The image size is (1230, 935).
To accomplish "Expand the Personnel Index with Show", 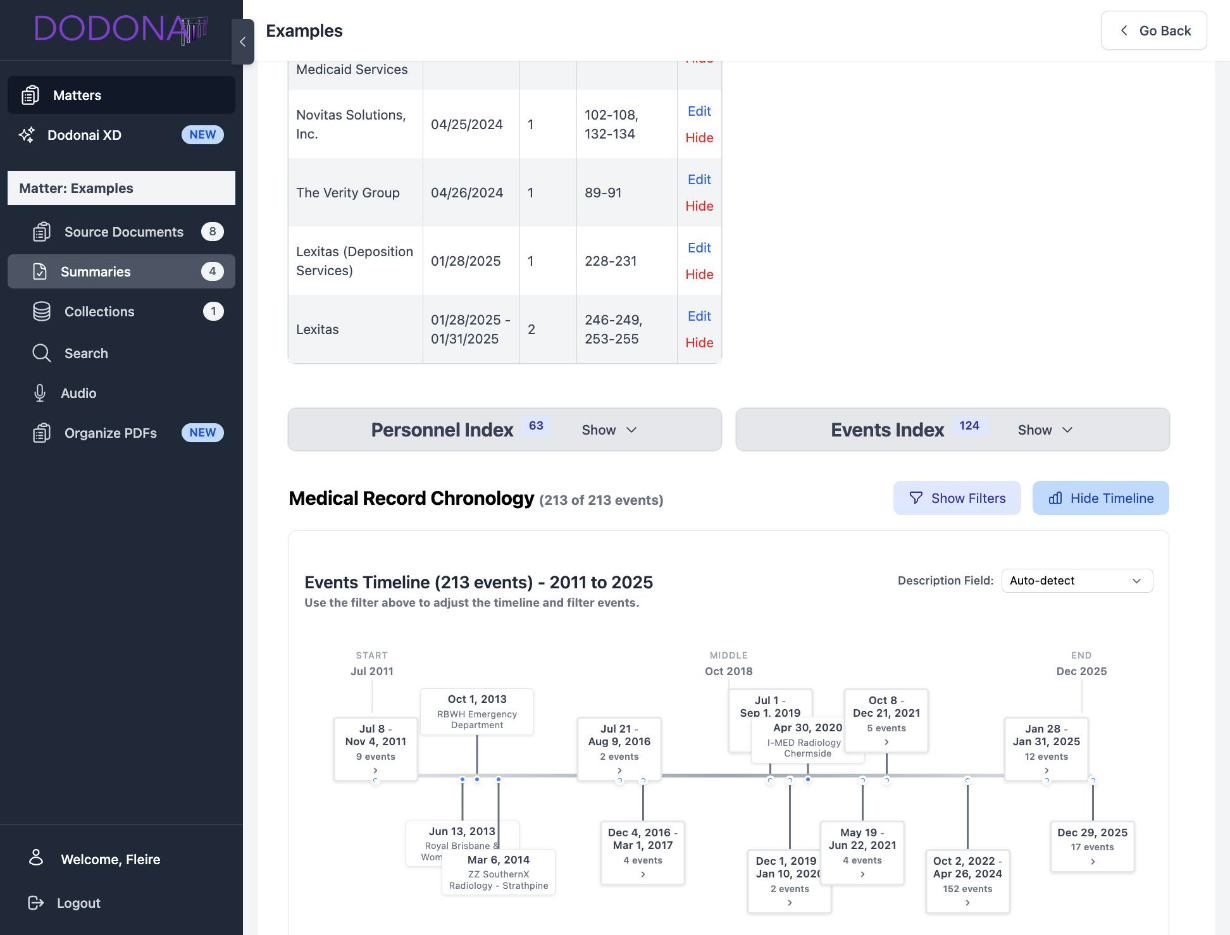I will pyautogui.click(x=609, y=430).
